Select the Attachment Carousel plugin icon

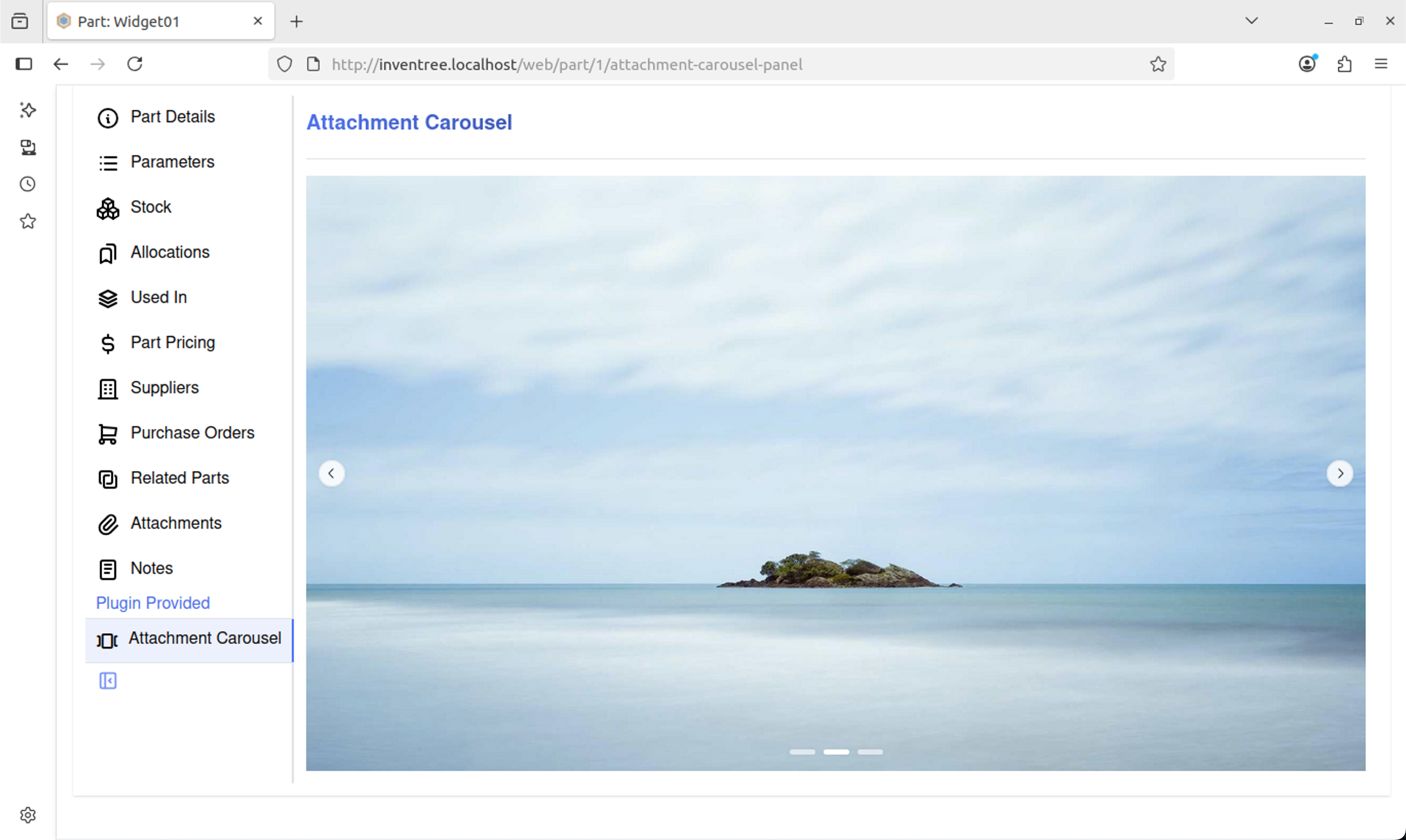pyautogui.click(x=107, y=640)
